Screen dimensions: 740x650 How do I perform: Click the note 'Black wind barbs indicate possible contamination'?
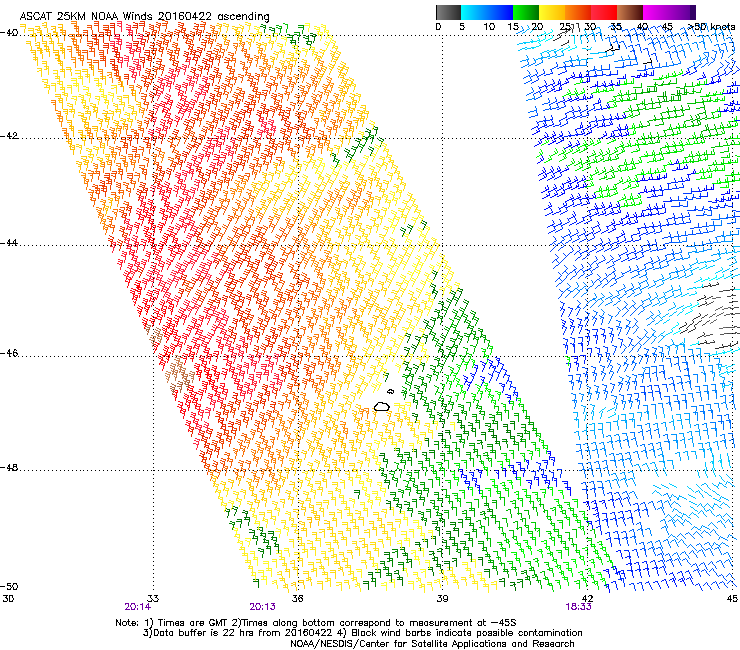467,633
